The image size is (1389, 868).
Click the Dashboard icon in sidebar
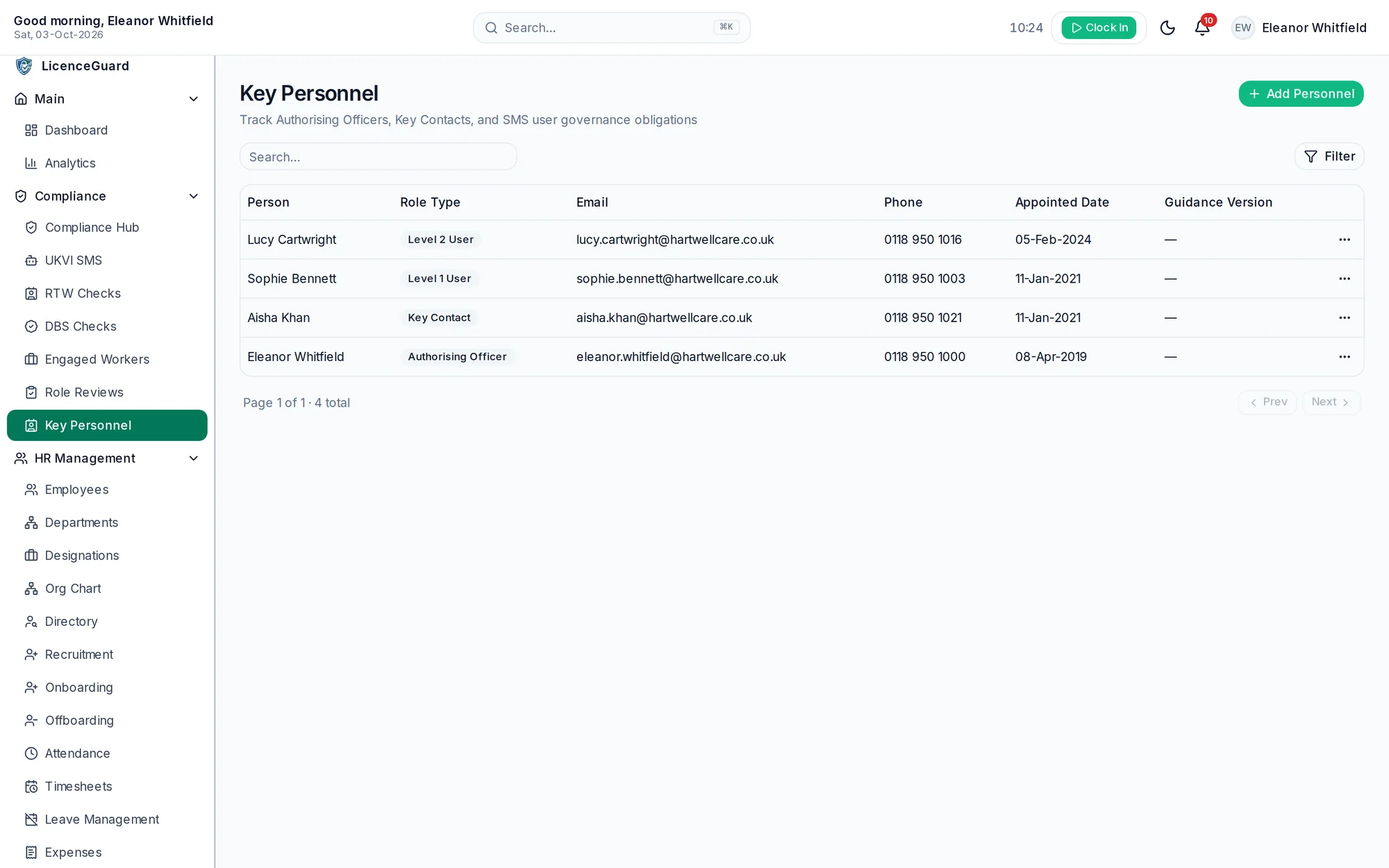31,131
